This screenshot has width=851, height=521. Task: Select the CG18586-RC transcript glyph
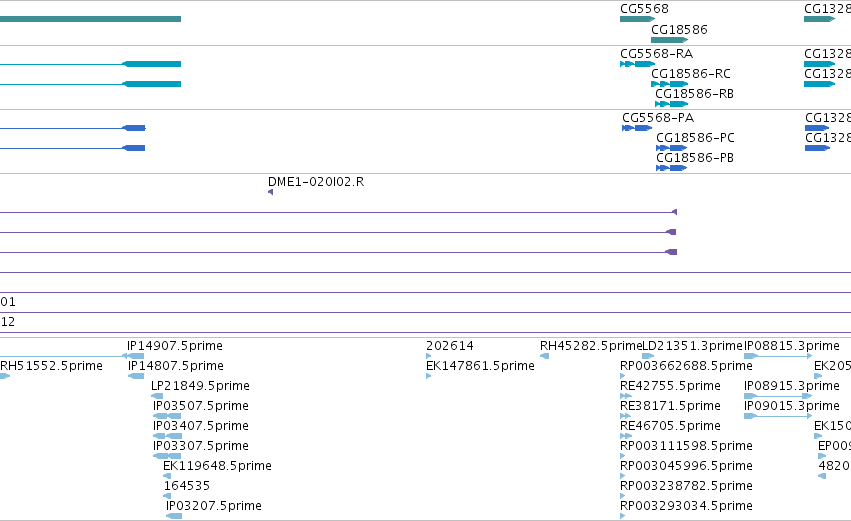point(669,84)
